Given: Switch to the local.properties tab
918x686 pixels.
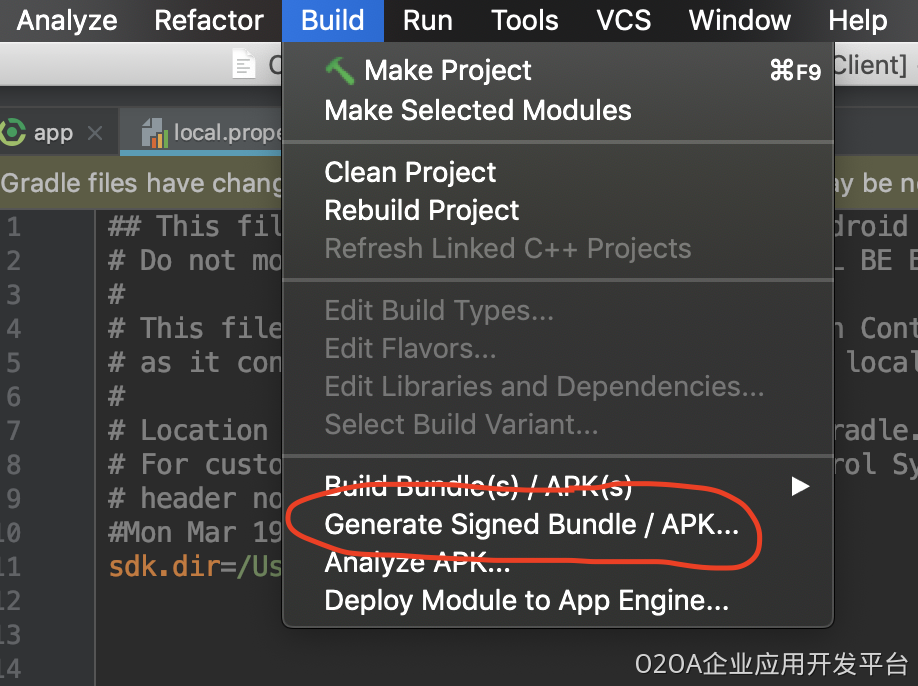Looking at the screenshot, I should coord(225,132).
